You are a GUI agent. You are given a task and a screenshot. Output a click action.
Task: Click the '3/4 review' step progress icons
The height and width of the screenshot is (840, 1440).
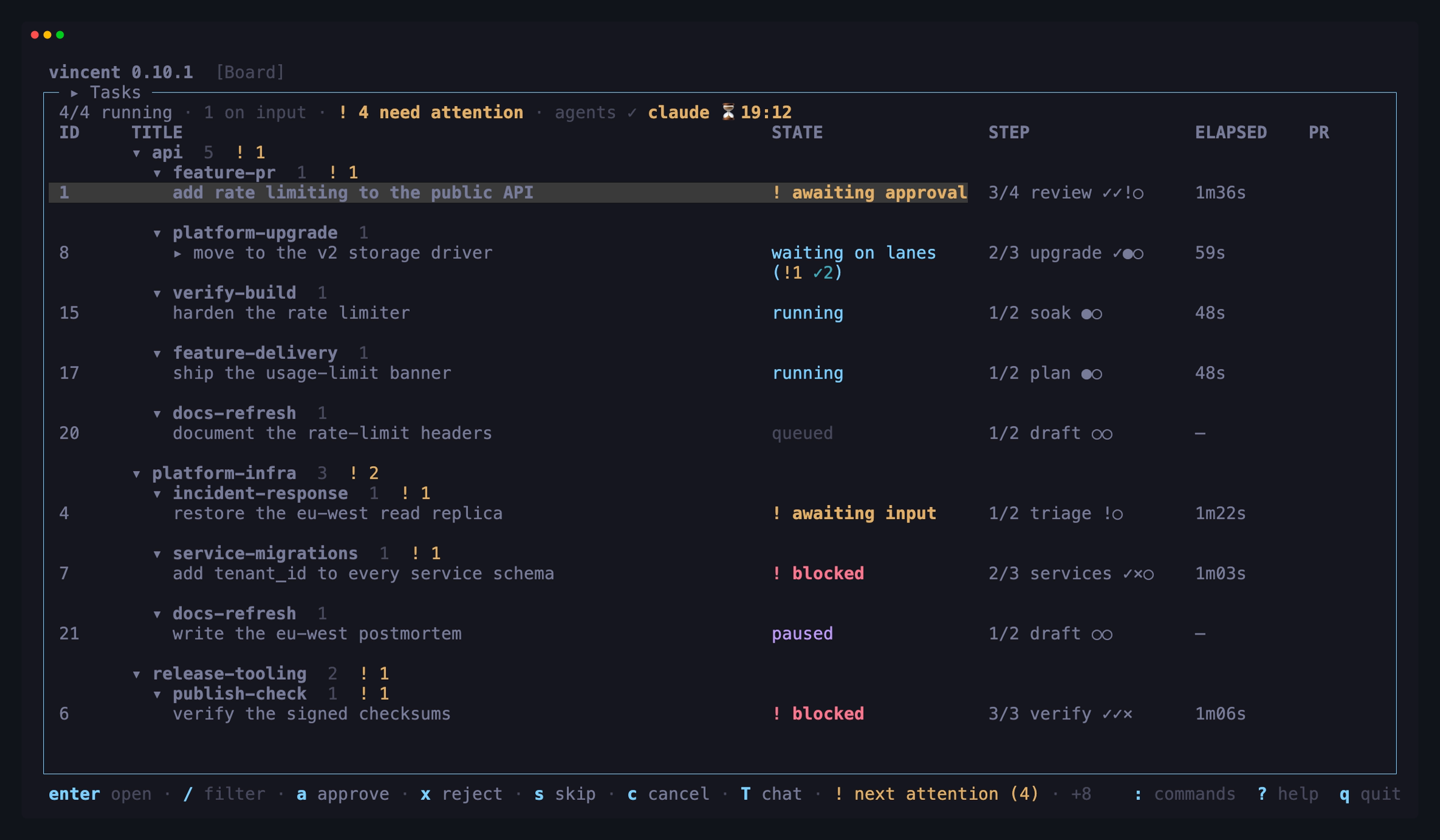click(1123, 193)
